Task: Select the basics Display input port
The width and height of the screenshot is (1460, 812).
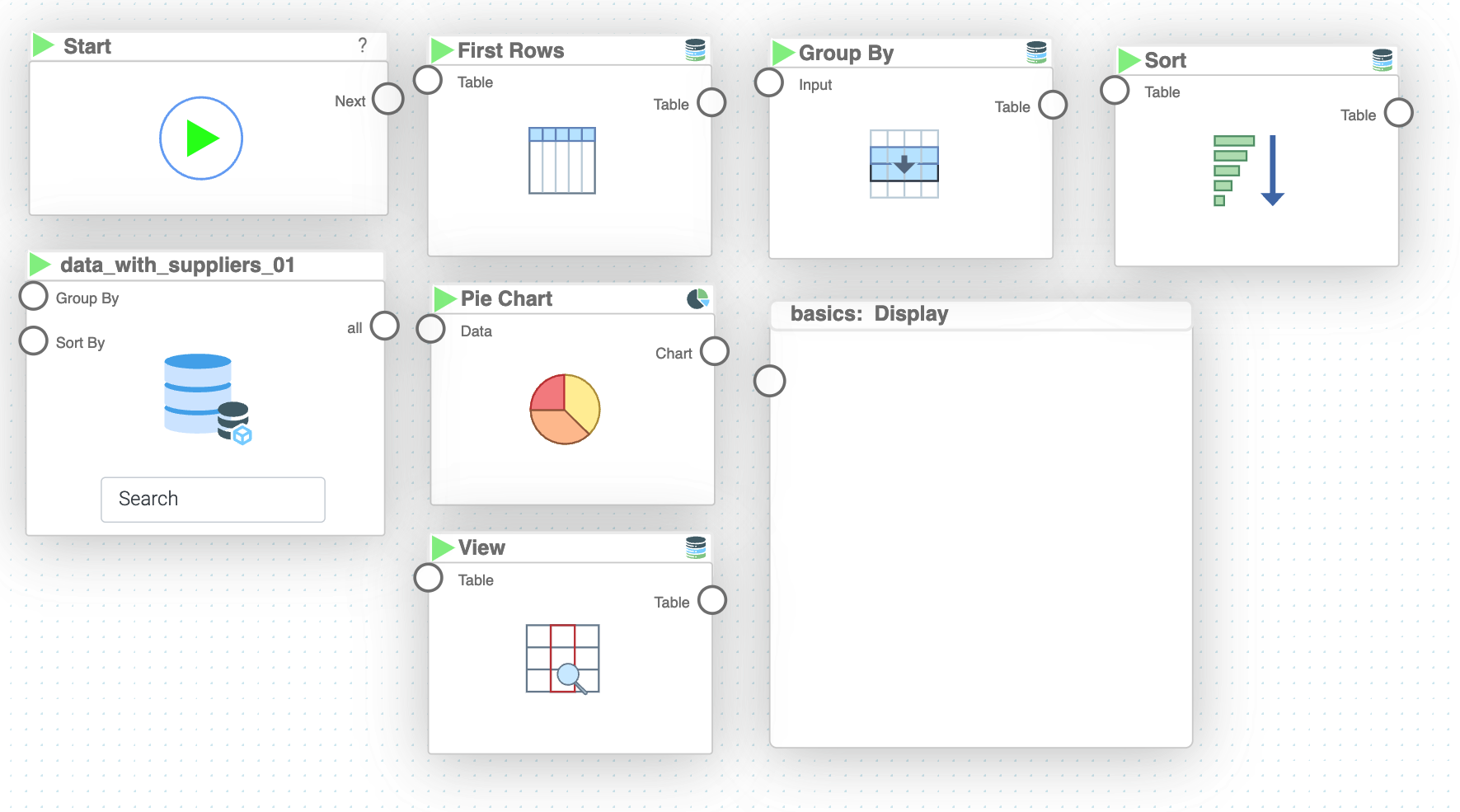Action: click(x=770, y=381)
